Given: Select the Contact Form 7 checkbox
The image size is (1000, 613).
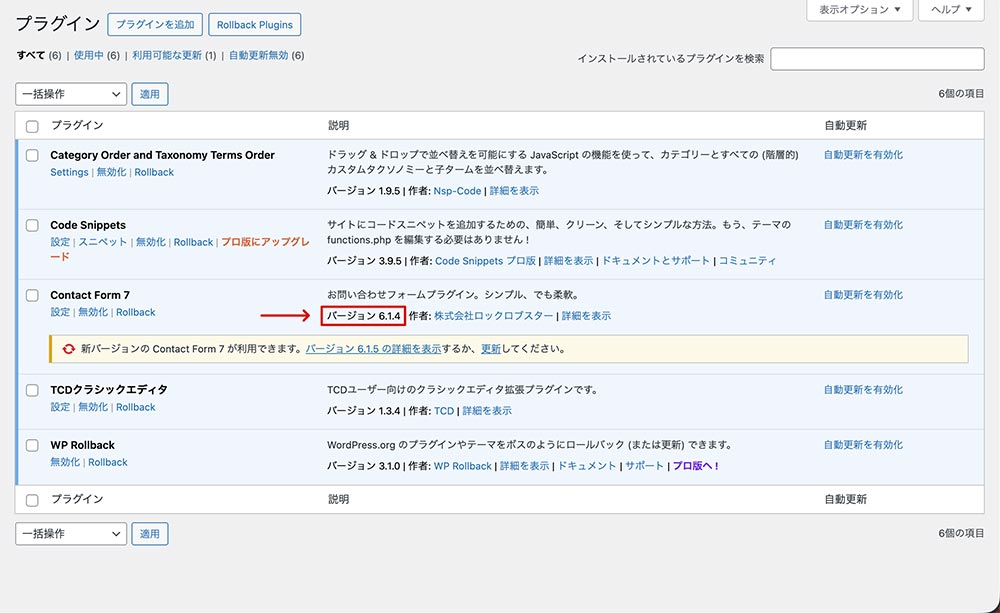Looking at the screenshot, I should 32,296.
